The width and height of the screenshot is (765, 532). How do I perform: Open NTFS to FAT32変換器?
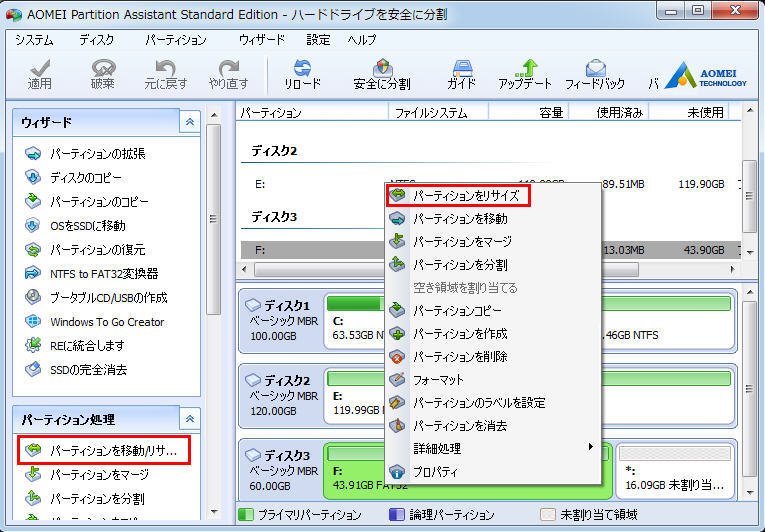tap(92, 273)
